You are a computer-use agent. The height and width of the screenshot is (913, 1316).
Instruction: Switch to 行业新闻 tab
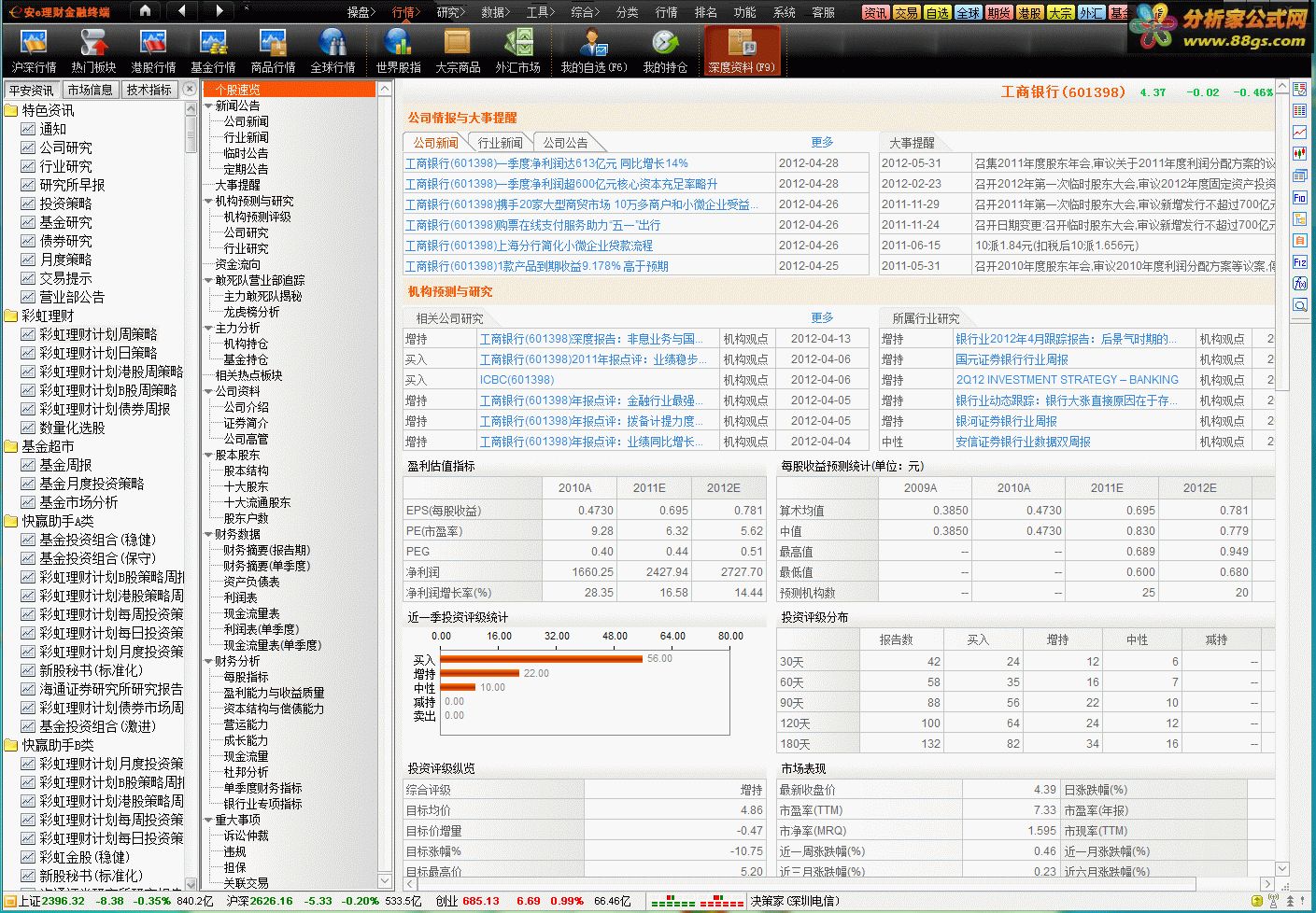(x=501, y=143)
